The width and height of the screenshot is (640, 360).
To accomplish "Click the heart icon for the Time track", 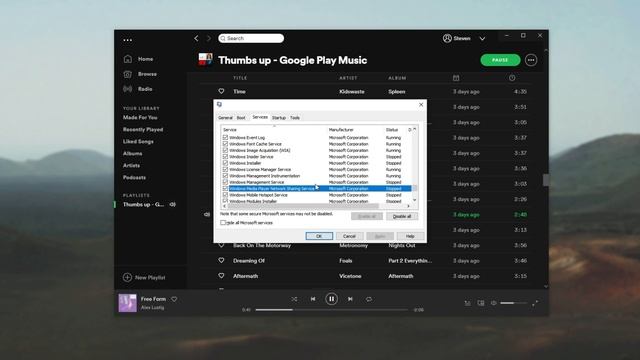I will 221,91.
